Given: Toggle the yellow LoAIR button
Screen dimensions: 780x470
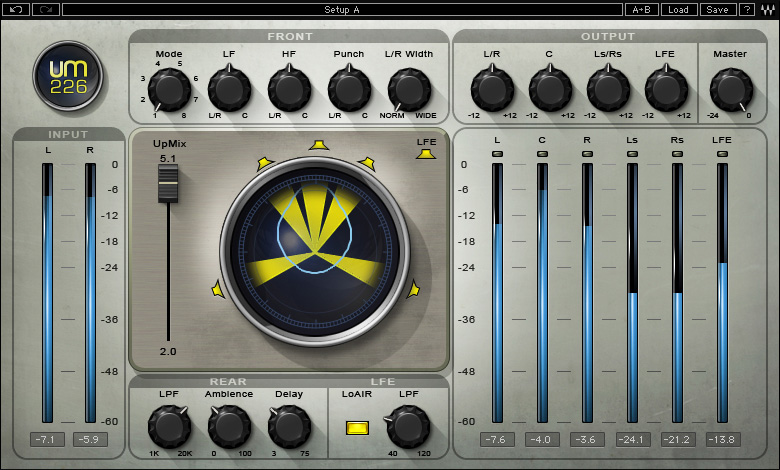Looking at the screenshot, I should [x=355, y=429].
